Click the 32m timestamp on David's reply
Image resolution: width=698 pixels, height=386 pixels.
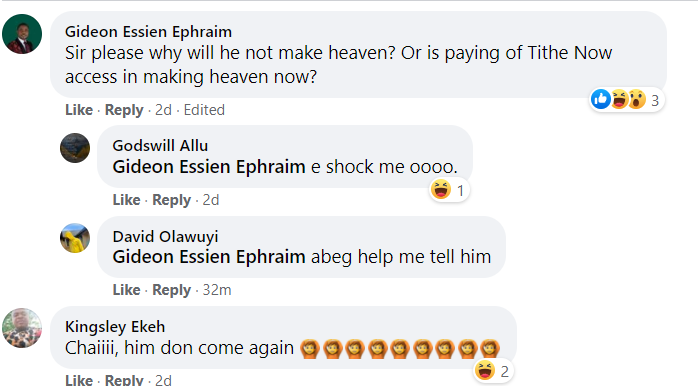pos(217,290)
